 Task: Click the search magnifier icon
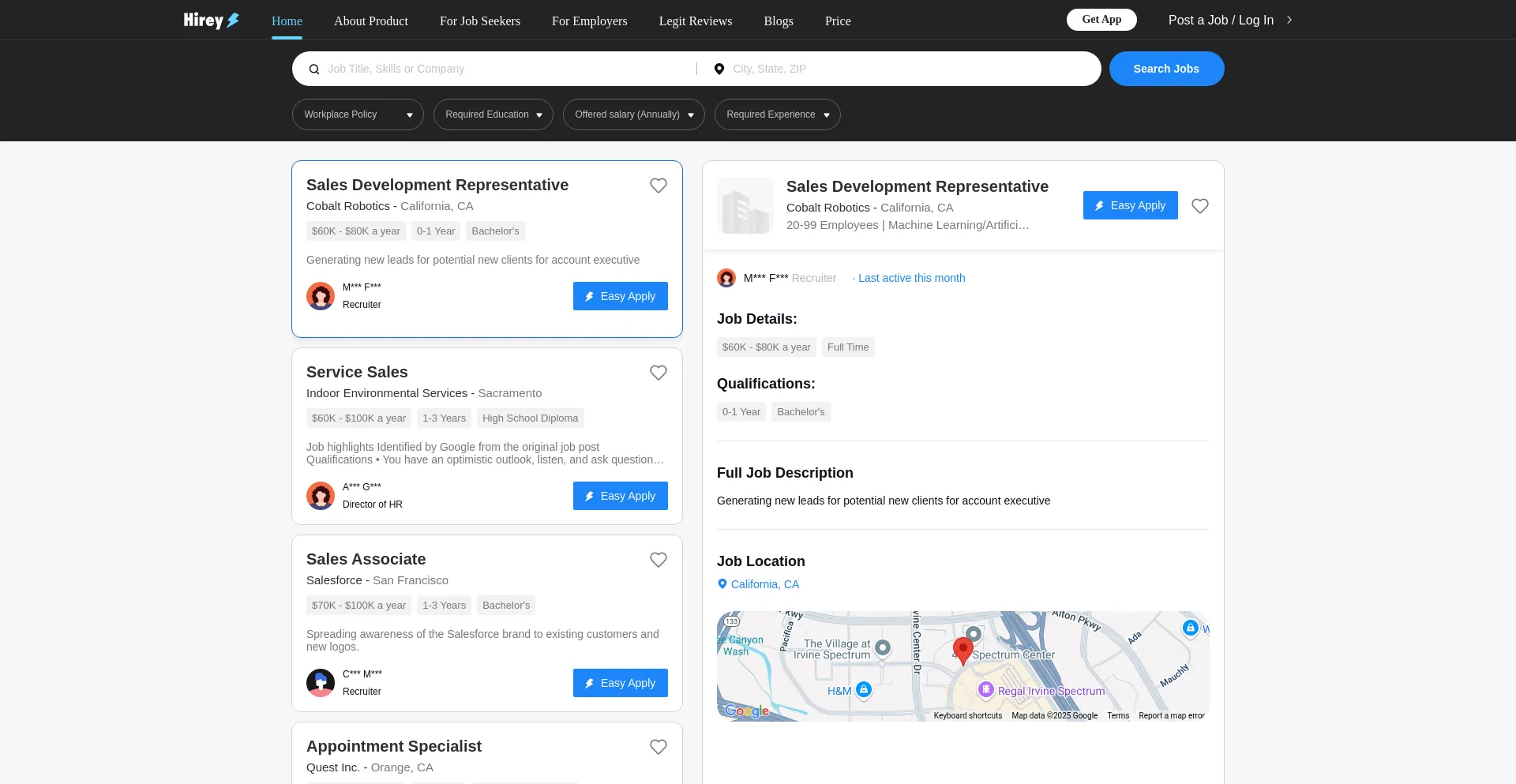(314, 69)
